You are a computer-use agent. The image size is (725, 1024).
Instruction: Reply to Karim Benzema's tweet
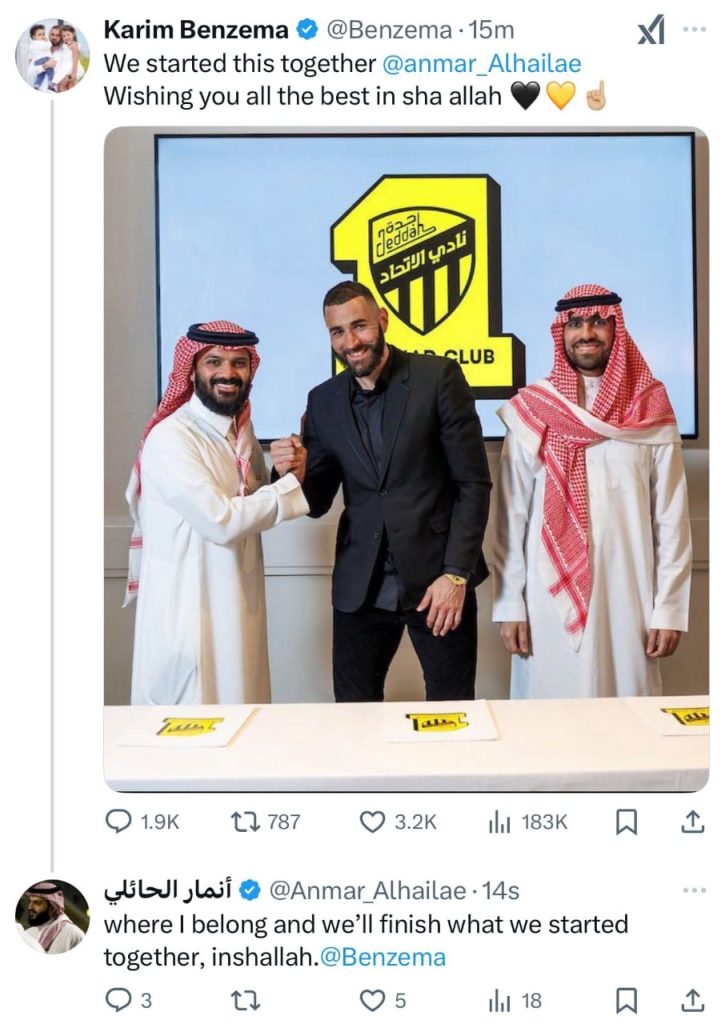[x=119, y=822]
